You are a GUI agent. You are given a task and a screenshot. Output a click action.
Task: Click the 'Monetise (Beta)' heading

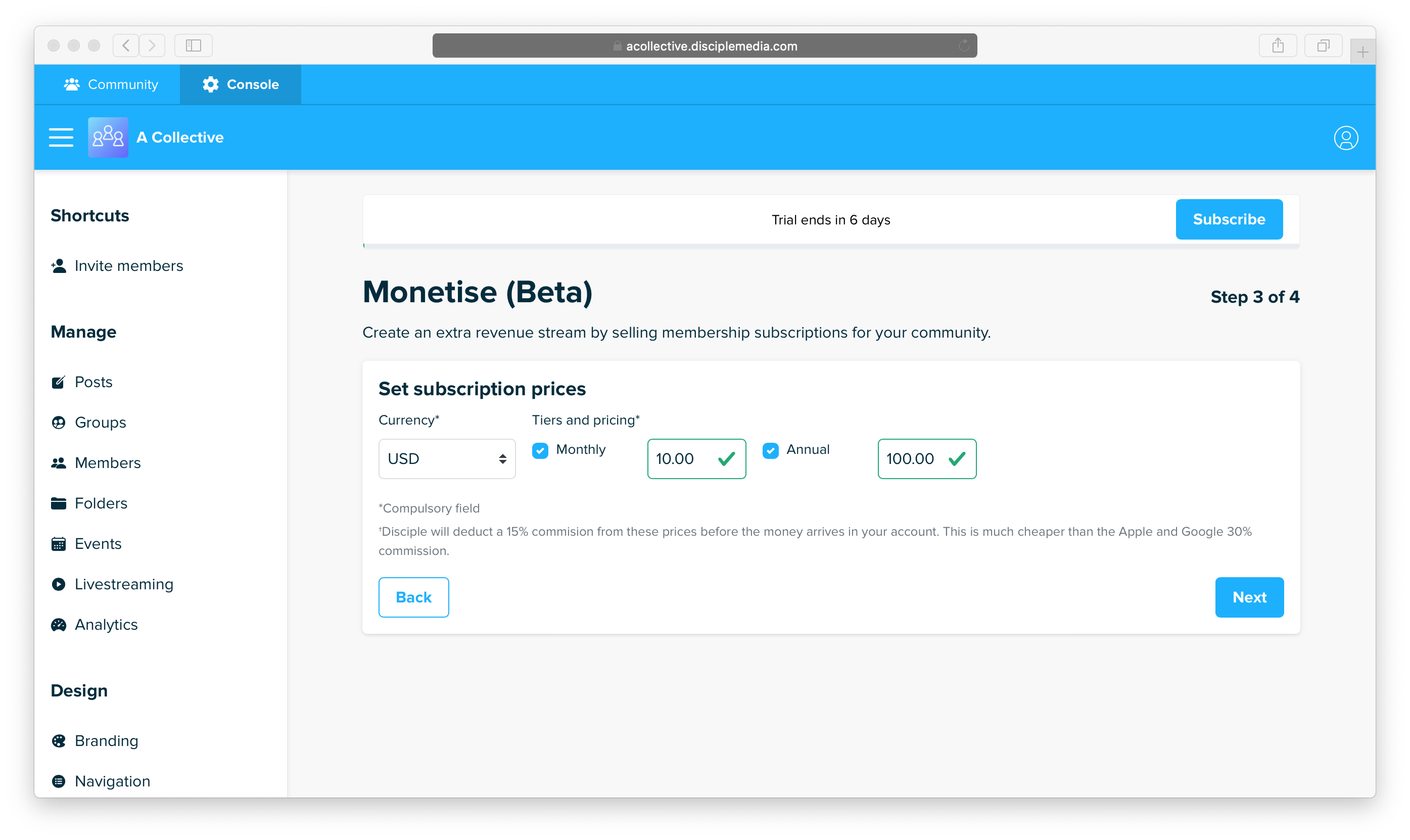tap(478, 292)
